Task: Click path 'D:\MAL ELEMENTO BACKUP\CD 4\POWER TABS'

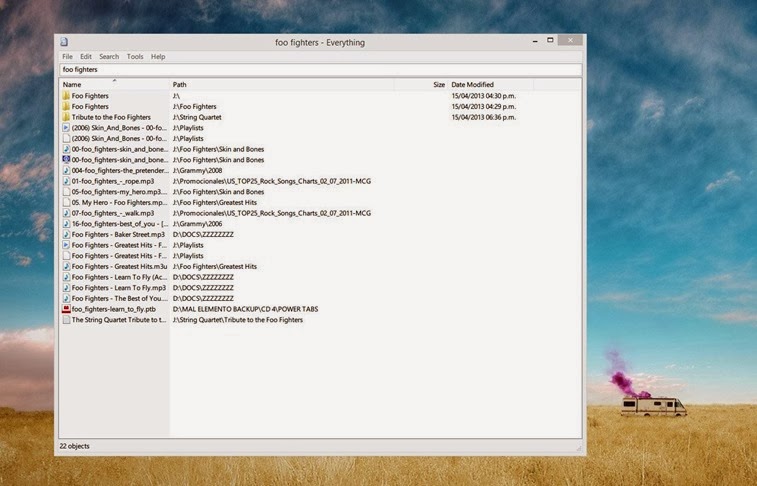Action: (x=245, y=309)
